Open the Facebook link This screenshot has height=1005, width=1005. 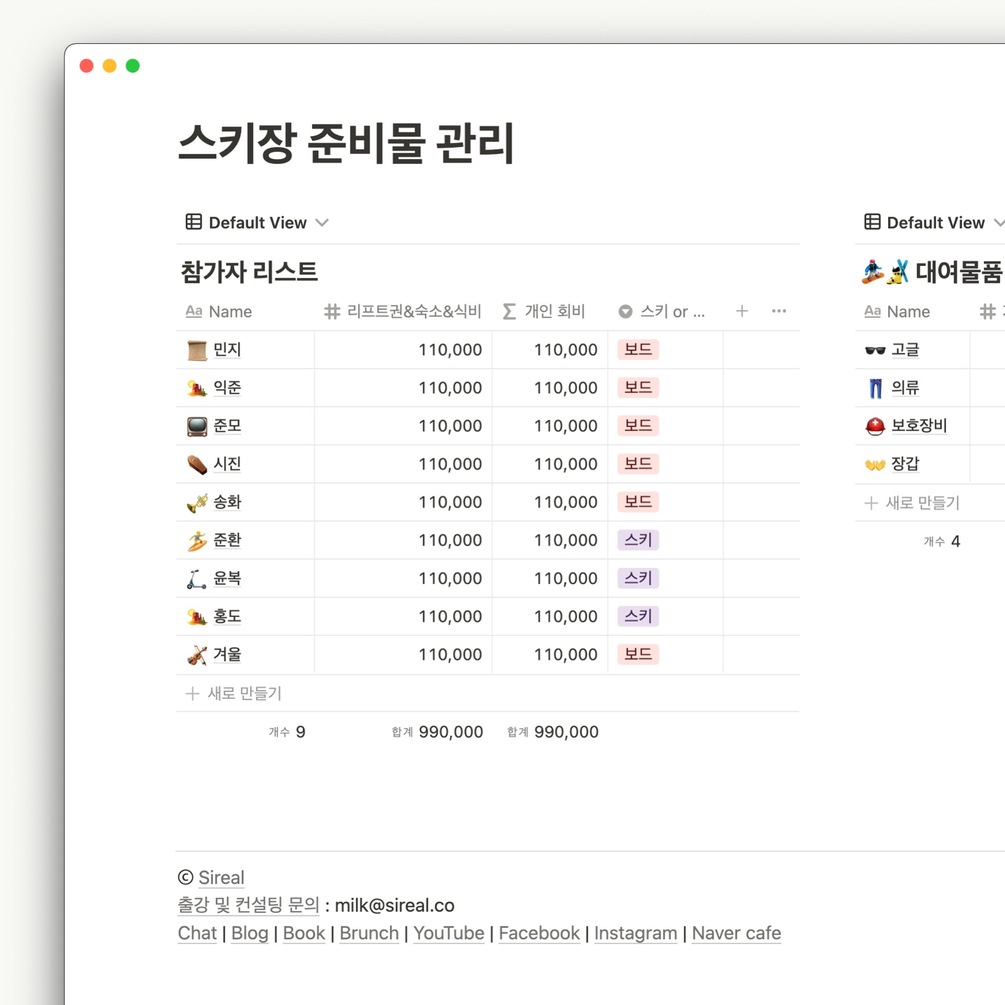point(539,933)
